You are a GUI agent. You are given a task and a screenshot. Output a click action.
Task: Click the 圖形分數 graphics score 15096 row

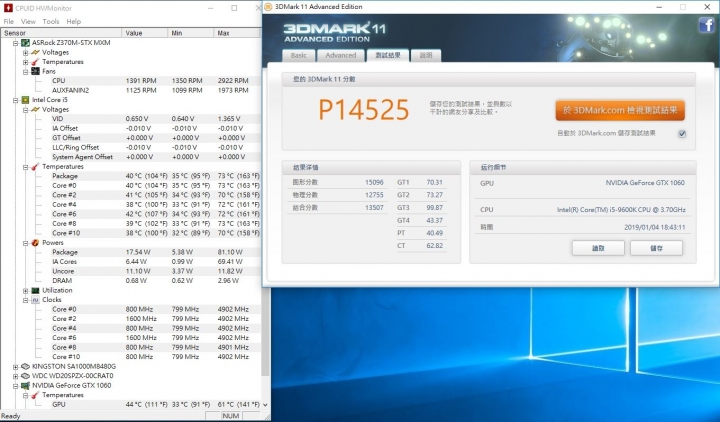click(338, 182)
